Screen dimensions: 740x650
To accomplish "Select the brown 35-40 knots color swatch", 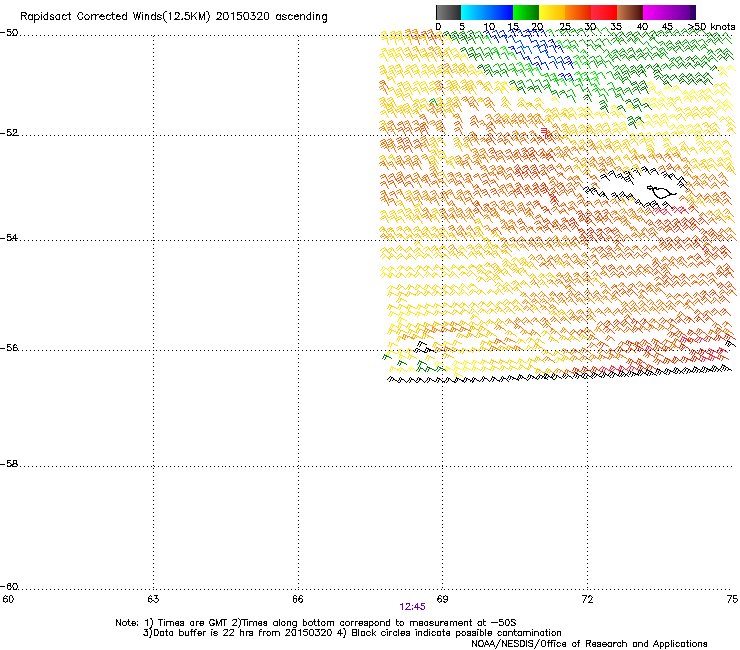I will pos(630,12).
